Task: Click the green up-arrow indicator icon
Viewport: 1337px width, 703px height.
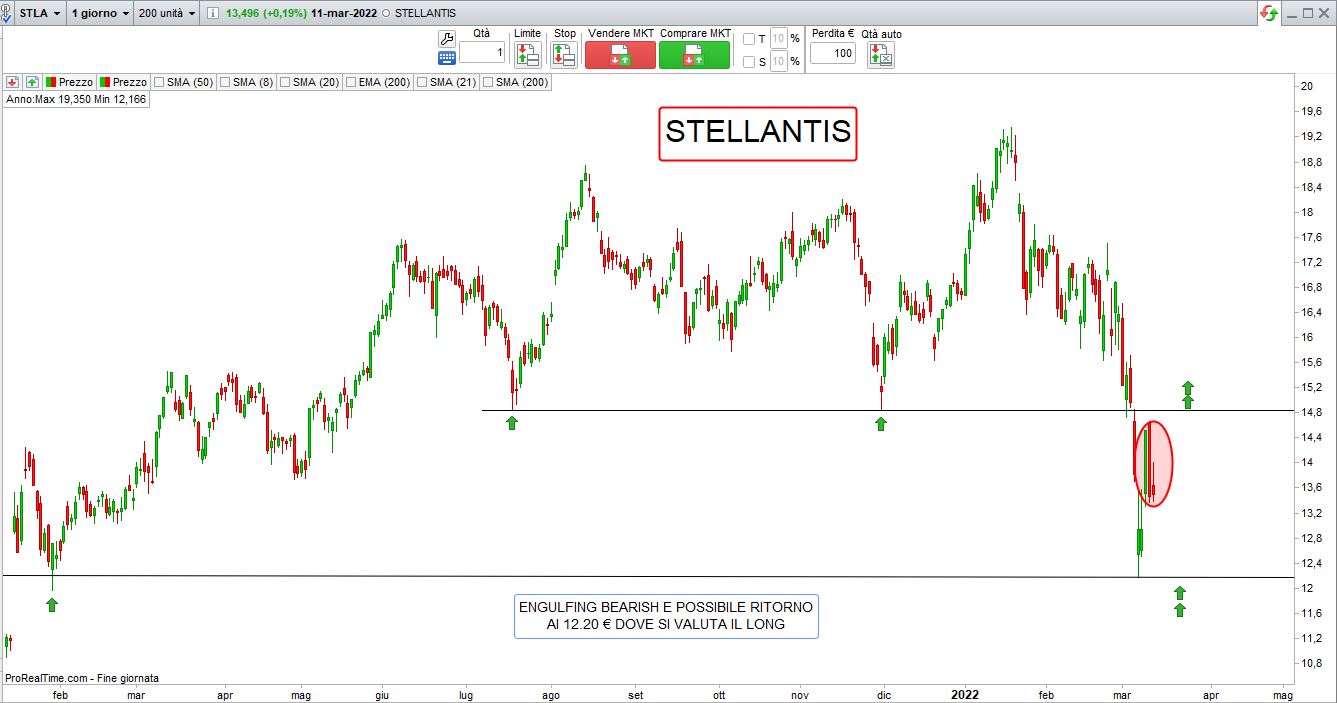Action: [32, 82]
